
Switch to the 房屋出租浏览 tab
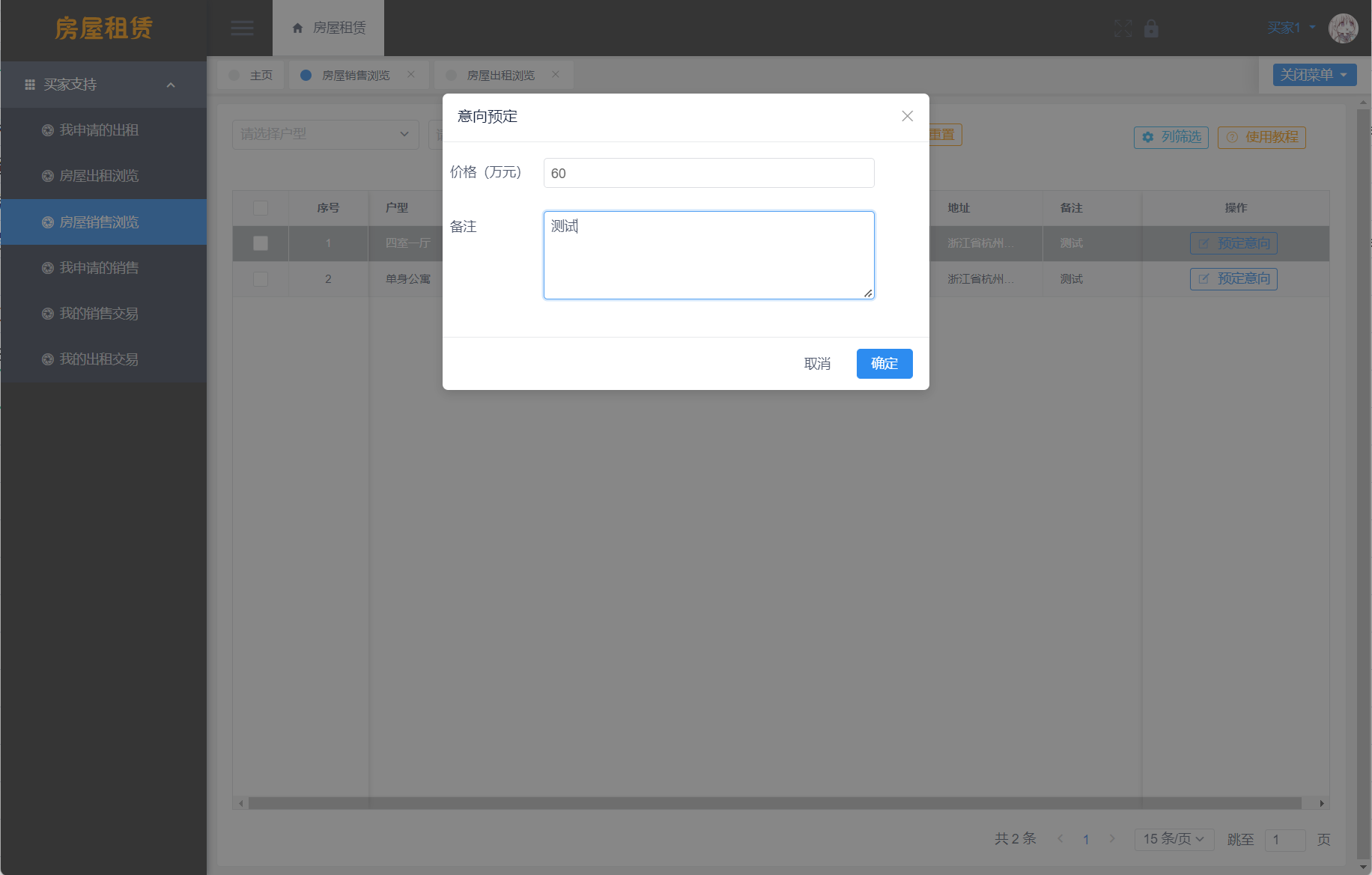tap(502, 75)
